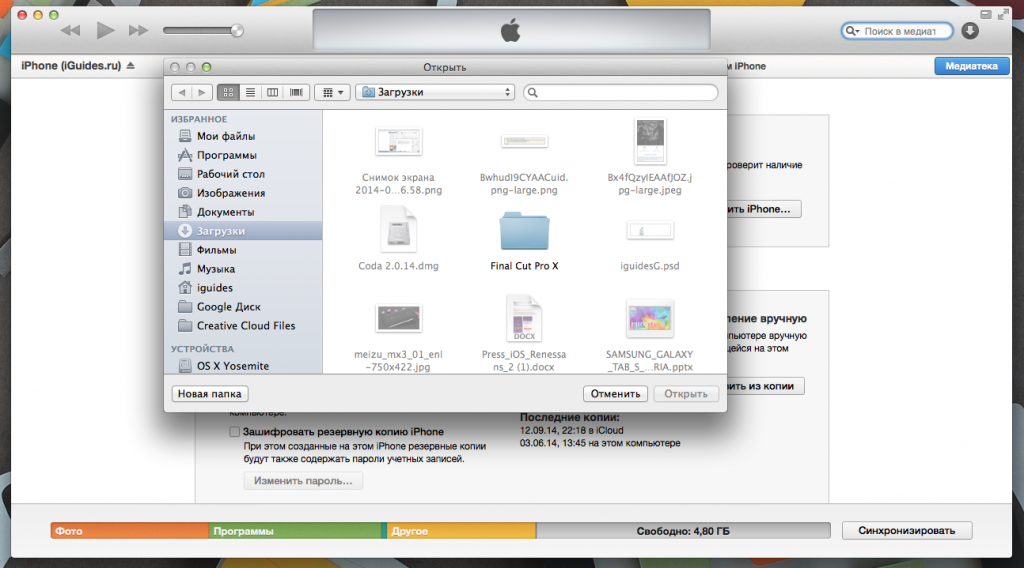Switch file dialog to list view

pos(250,92)
